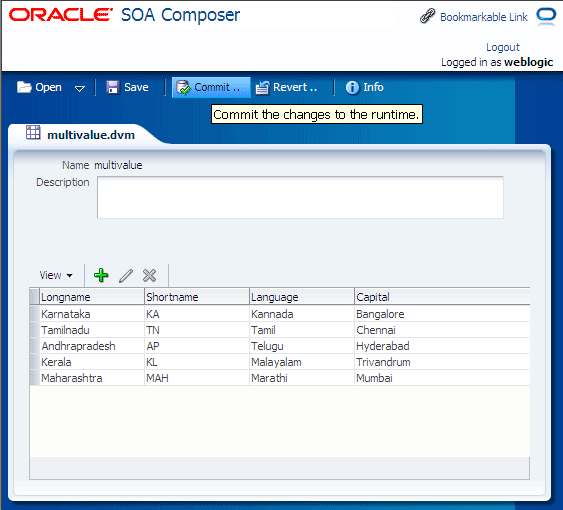Click the pencil Edit icon
Screen dimensions: 563x510
(x=126, y=275)
